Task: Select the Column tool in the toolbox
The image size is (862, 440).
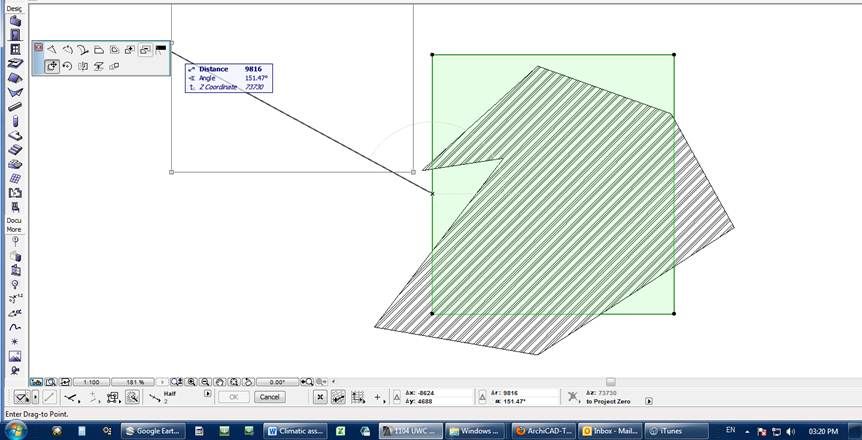Action: (15, 120)
